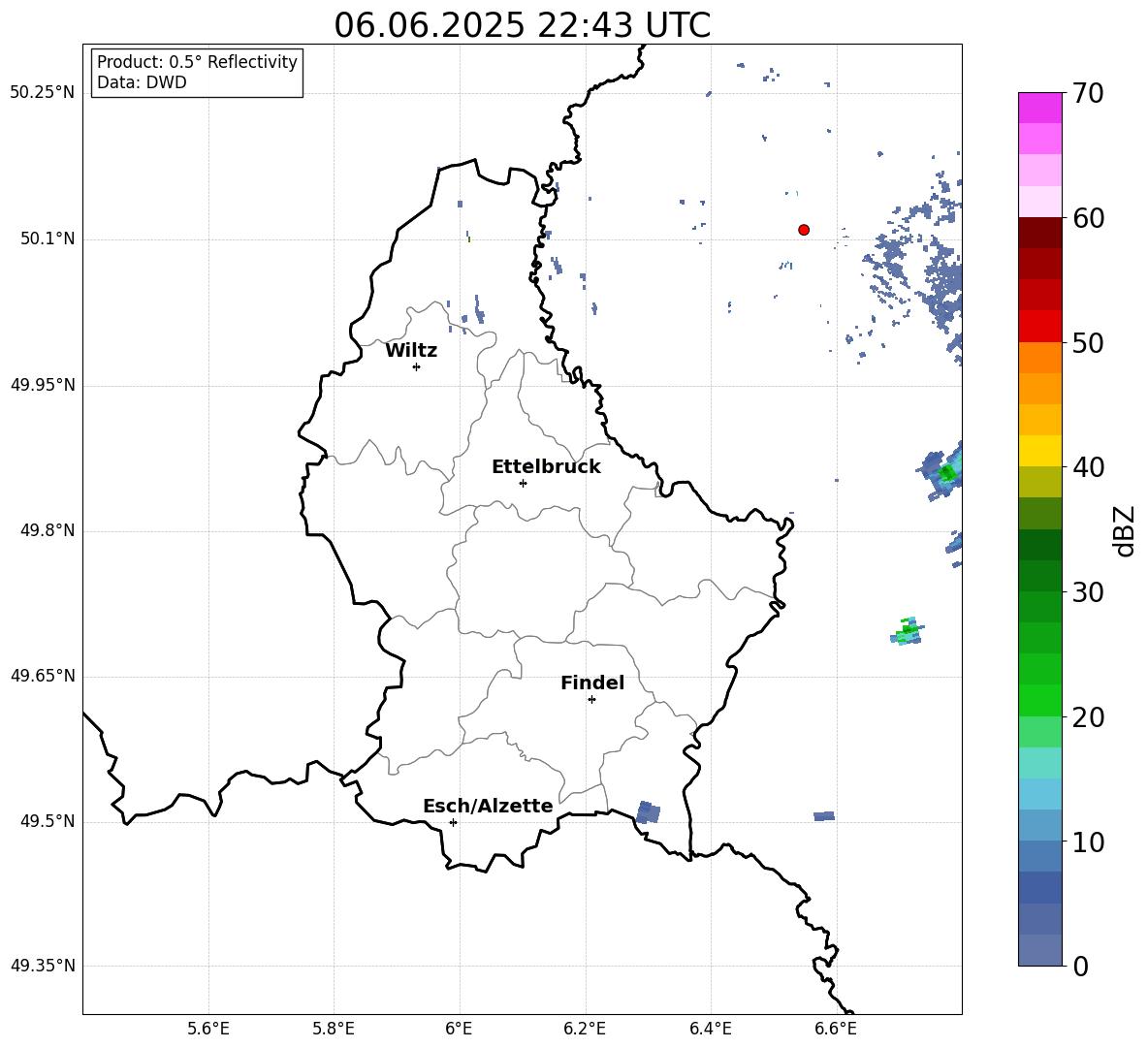Click the title 06.06.2025 22:43 UTC
The image size is (1148, 1048).
coord(522,25)
